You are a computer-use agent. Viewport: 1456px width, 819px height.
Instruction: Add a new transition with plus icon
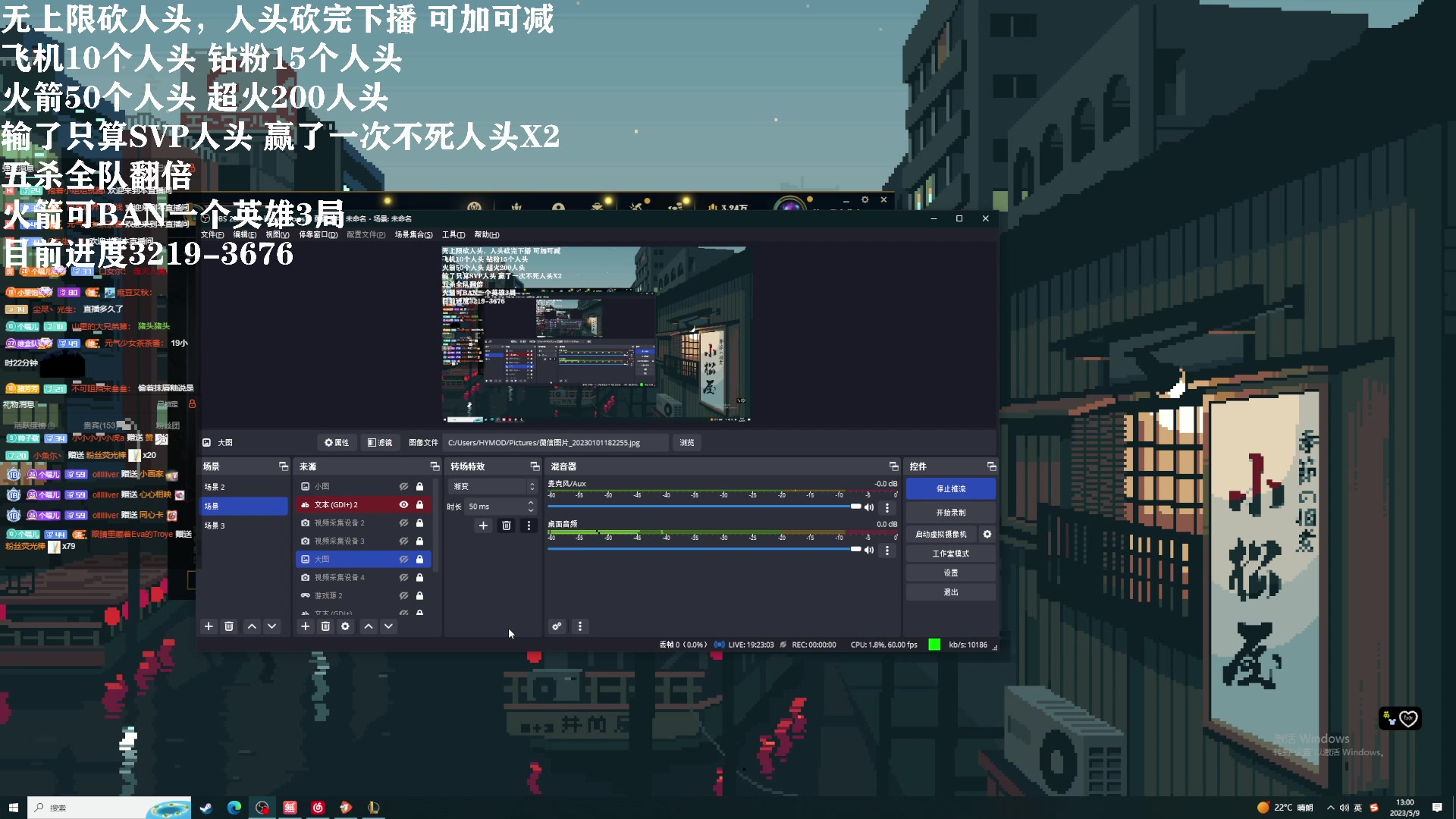pyautogui.click(x=483, y=526)
